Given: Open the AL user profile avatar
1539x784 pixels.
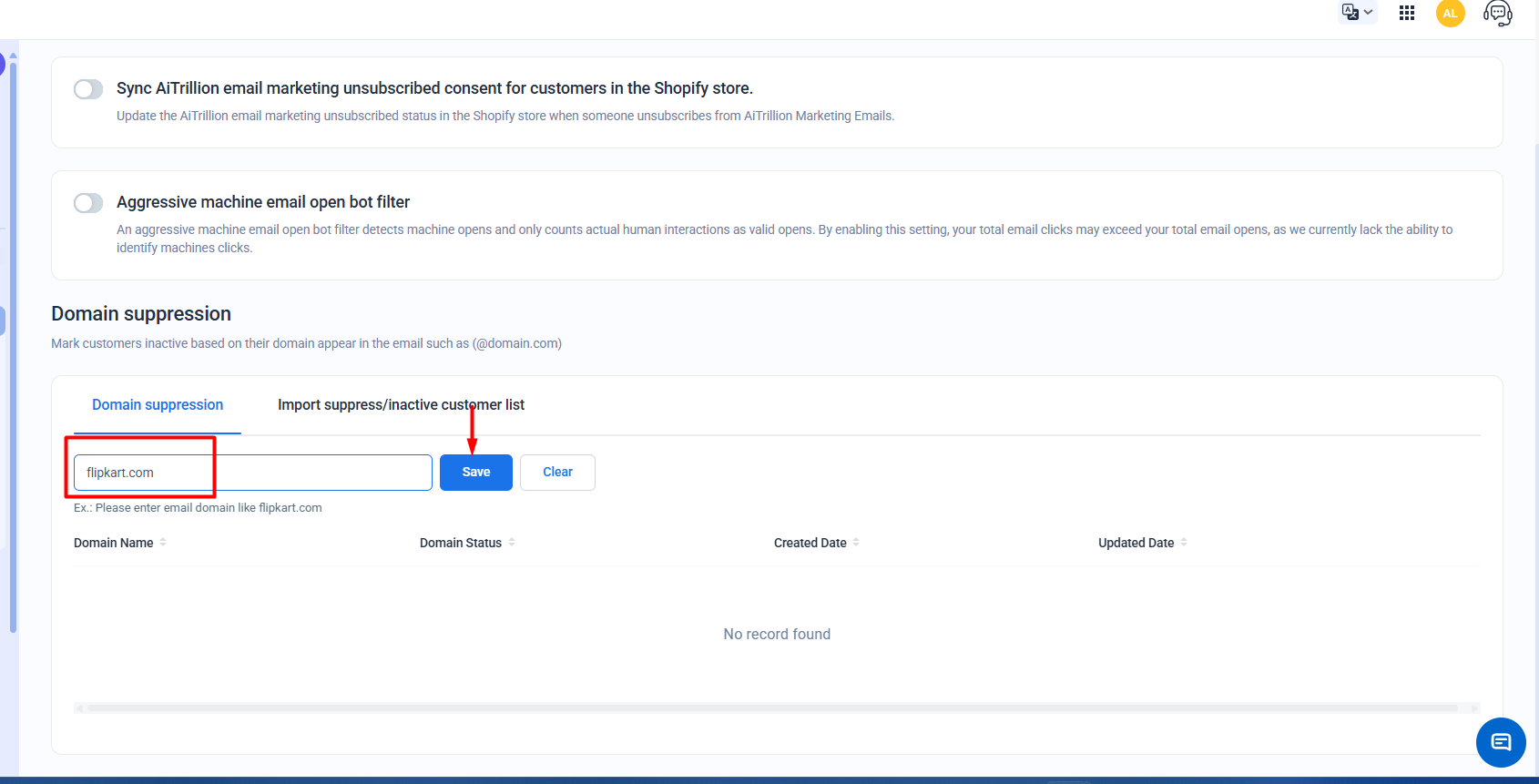Looking at the screenshot, I should point(1451,13).
